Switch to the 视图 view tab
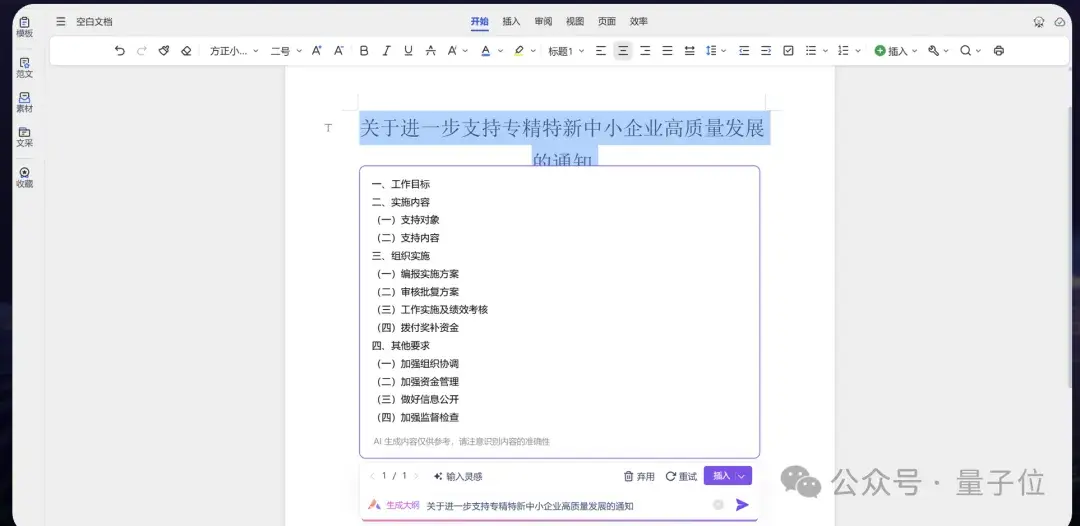 pos(575,21)
